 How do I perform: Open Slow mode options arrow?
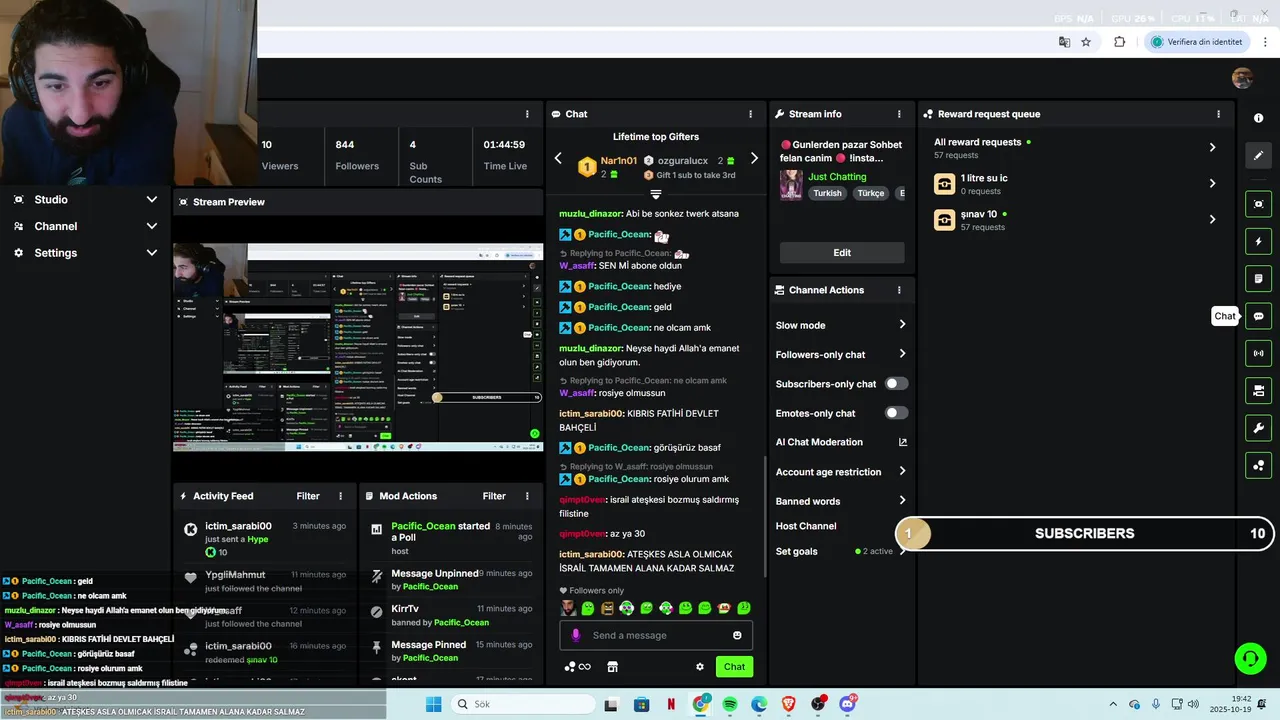pos(902,325)
